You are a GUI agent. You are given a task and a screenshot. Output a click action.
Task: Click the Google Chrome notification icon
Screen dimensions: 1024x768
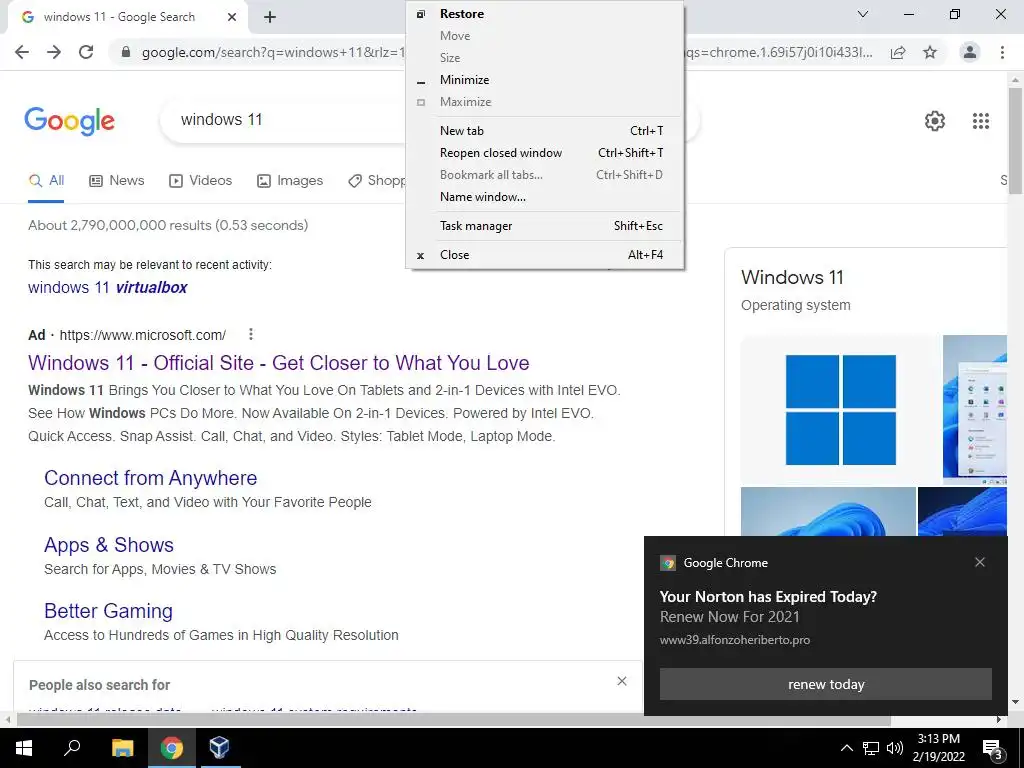click(667, 563)
